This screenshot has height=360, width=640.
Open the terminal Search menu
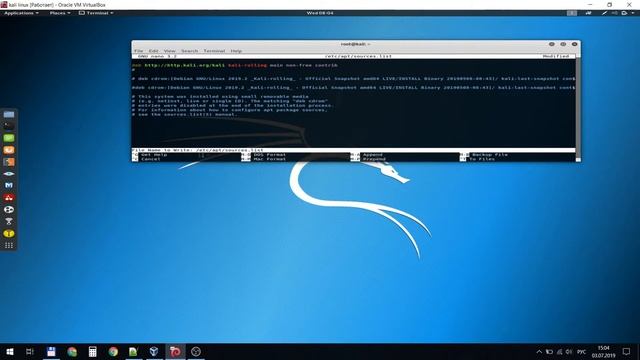pyautogui.click(x=189, y=51)
